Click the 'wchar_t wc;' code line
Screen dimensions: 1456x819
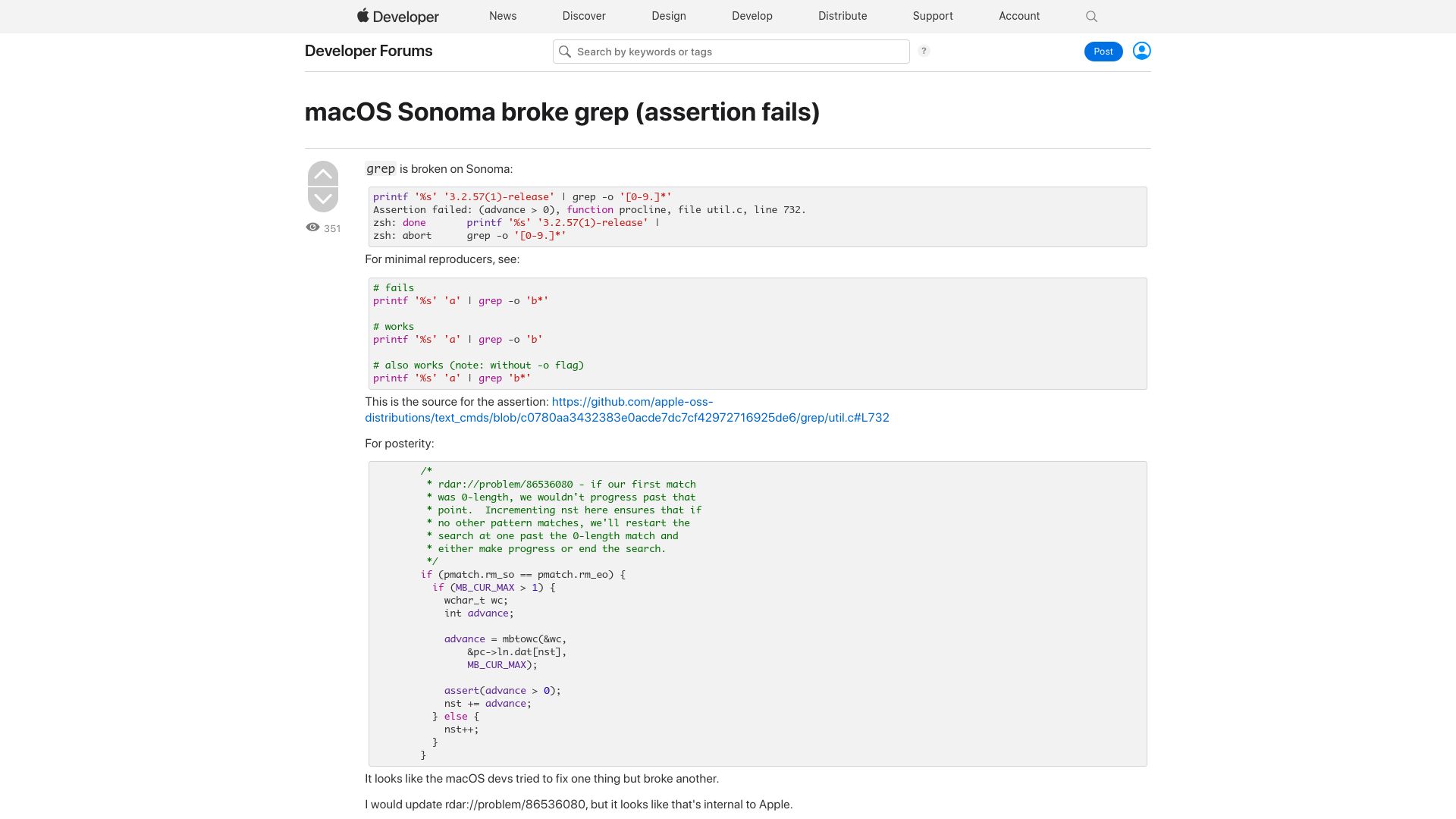click(476, 601)
